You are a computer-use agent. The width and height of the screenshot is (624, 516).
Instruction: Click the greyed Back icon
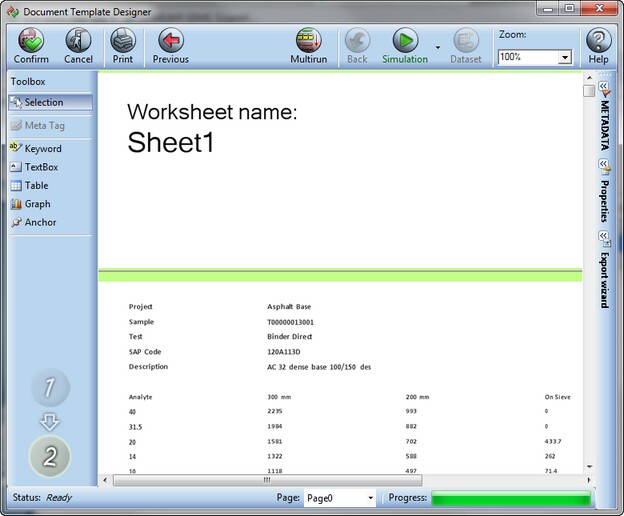coord(357,40)
